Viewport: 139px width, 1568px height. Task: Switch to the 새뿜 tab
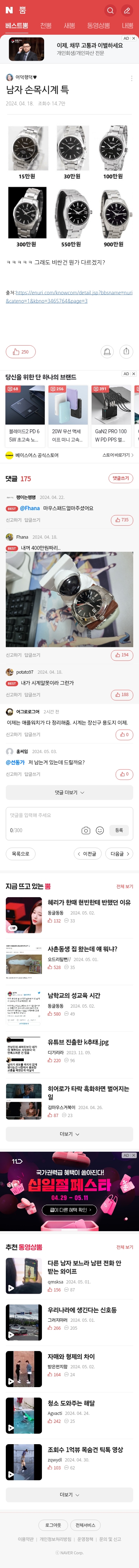pos(69,26)
